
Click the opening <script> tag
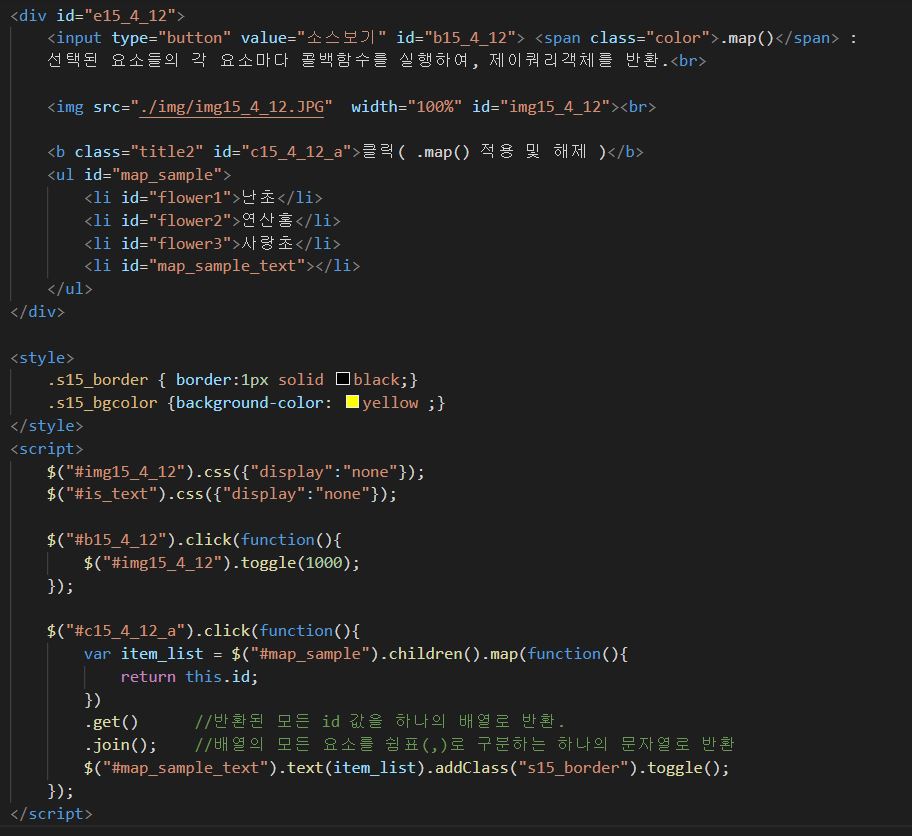coord(47,449)
